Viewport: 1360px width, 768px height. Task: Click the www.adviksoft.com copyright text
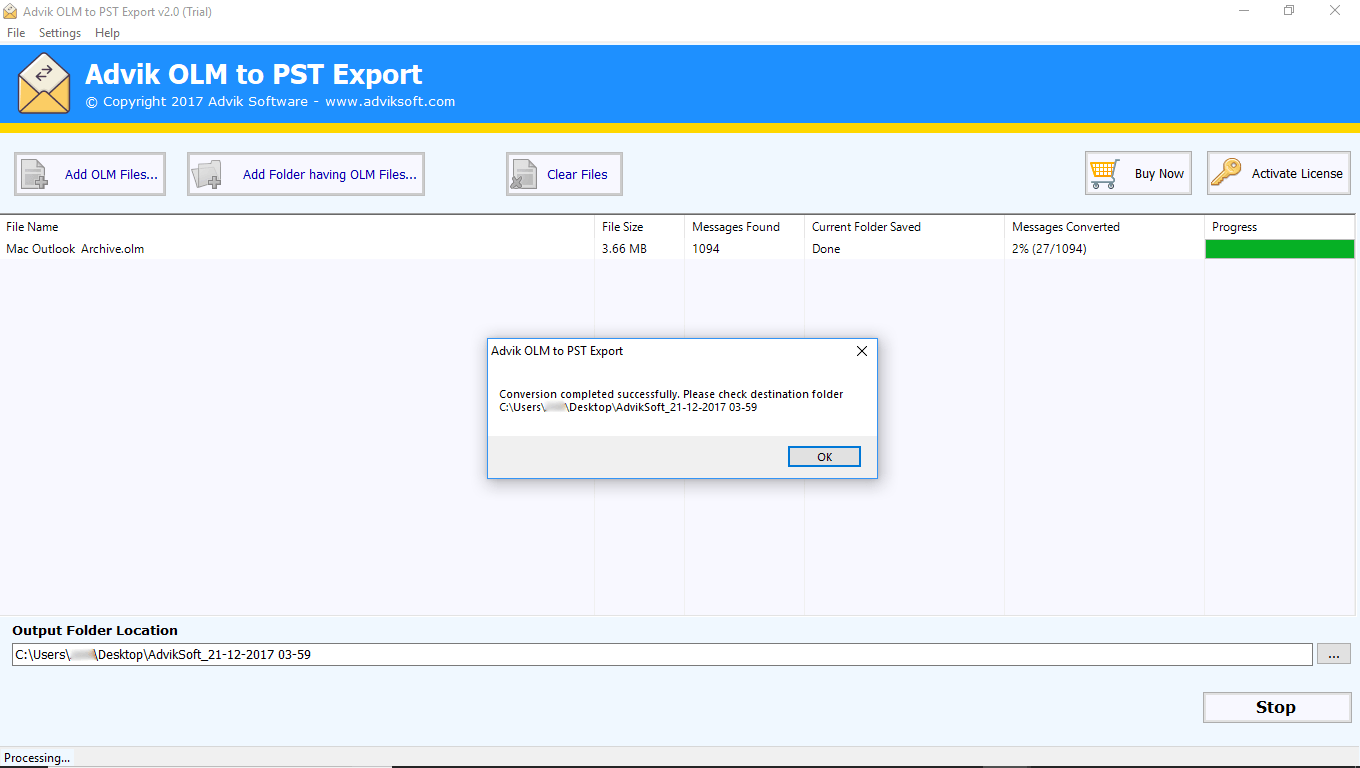point(390,101)
